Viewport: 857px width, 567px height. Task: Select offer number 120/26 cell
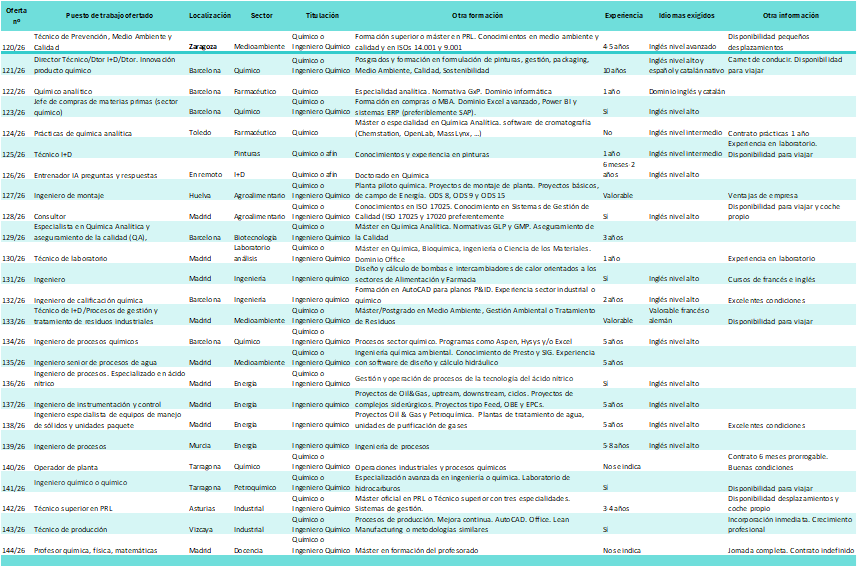pyautogui.click(x=16, y=46)
